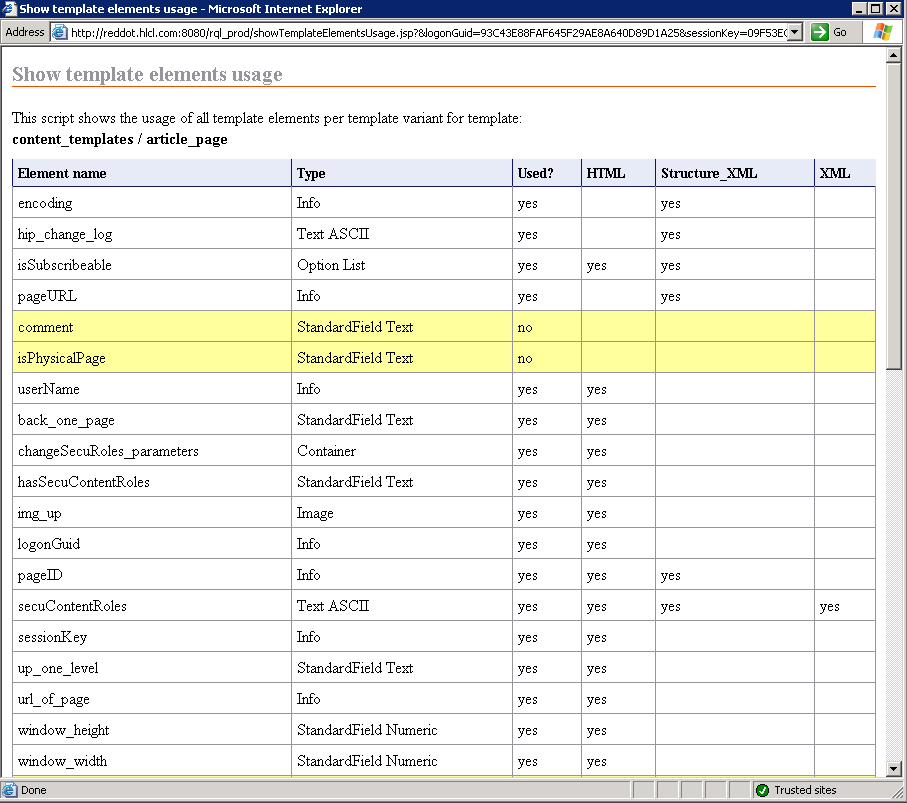
Task: Select the "userName" element name
Action: pyautogui.click(x=49, y=389)
